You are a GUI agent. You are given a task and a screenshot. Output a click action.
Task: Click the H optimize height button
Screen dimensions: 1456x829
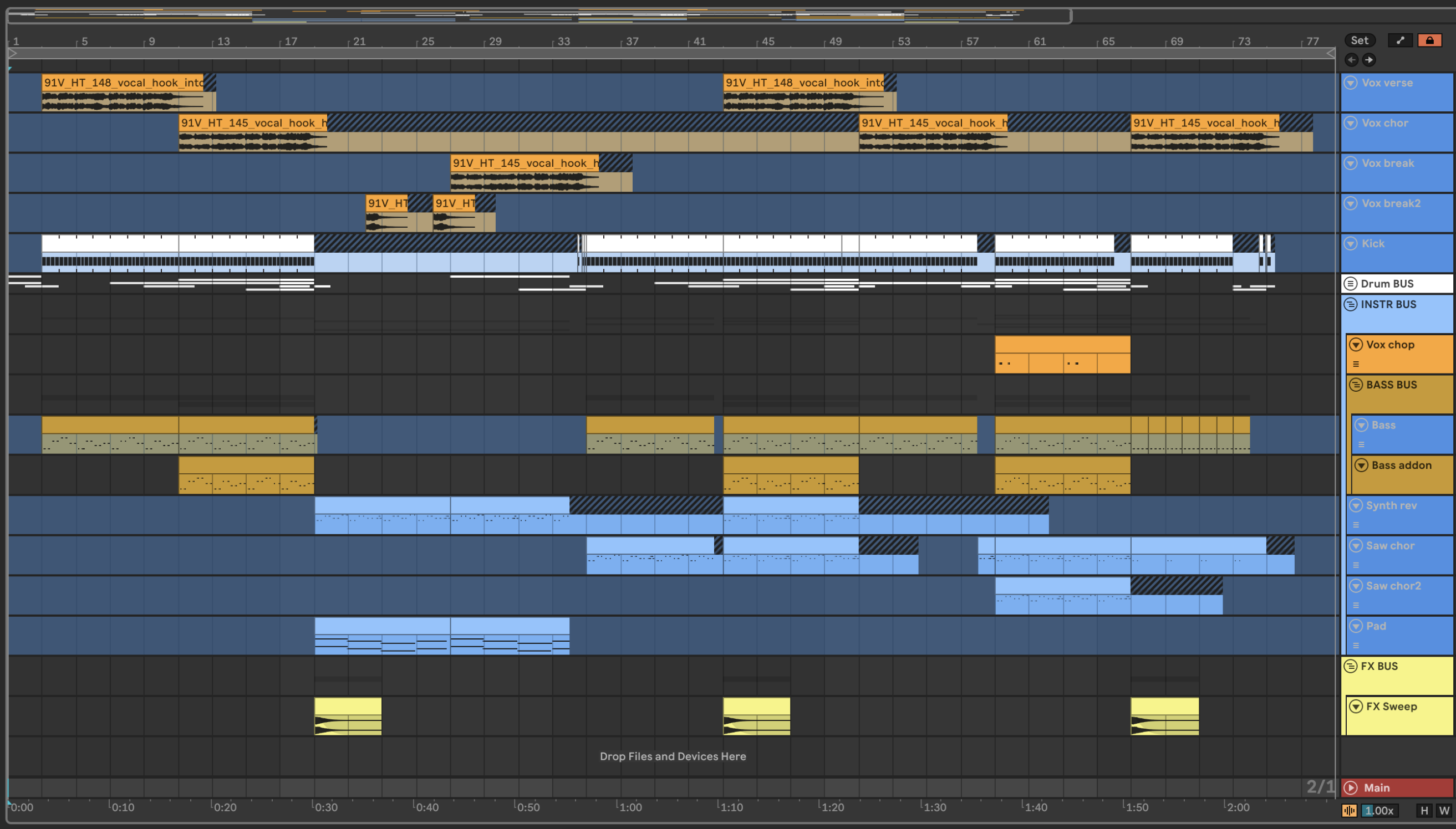pyautogui.click(x=1424, y=811)
